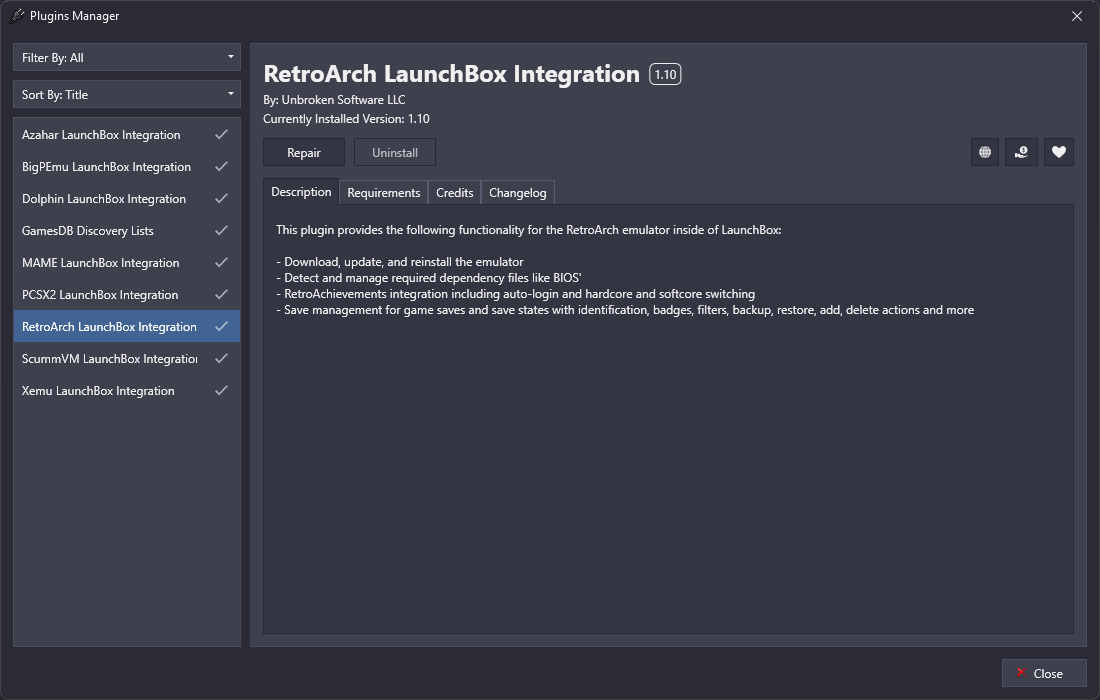
Task: Click the checkmark beside BigPEmu LaunchBox Integration
Action: (221, 167)
